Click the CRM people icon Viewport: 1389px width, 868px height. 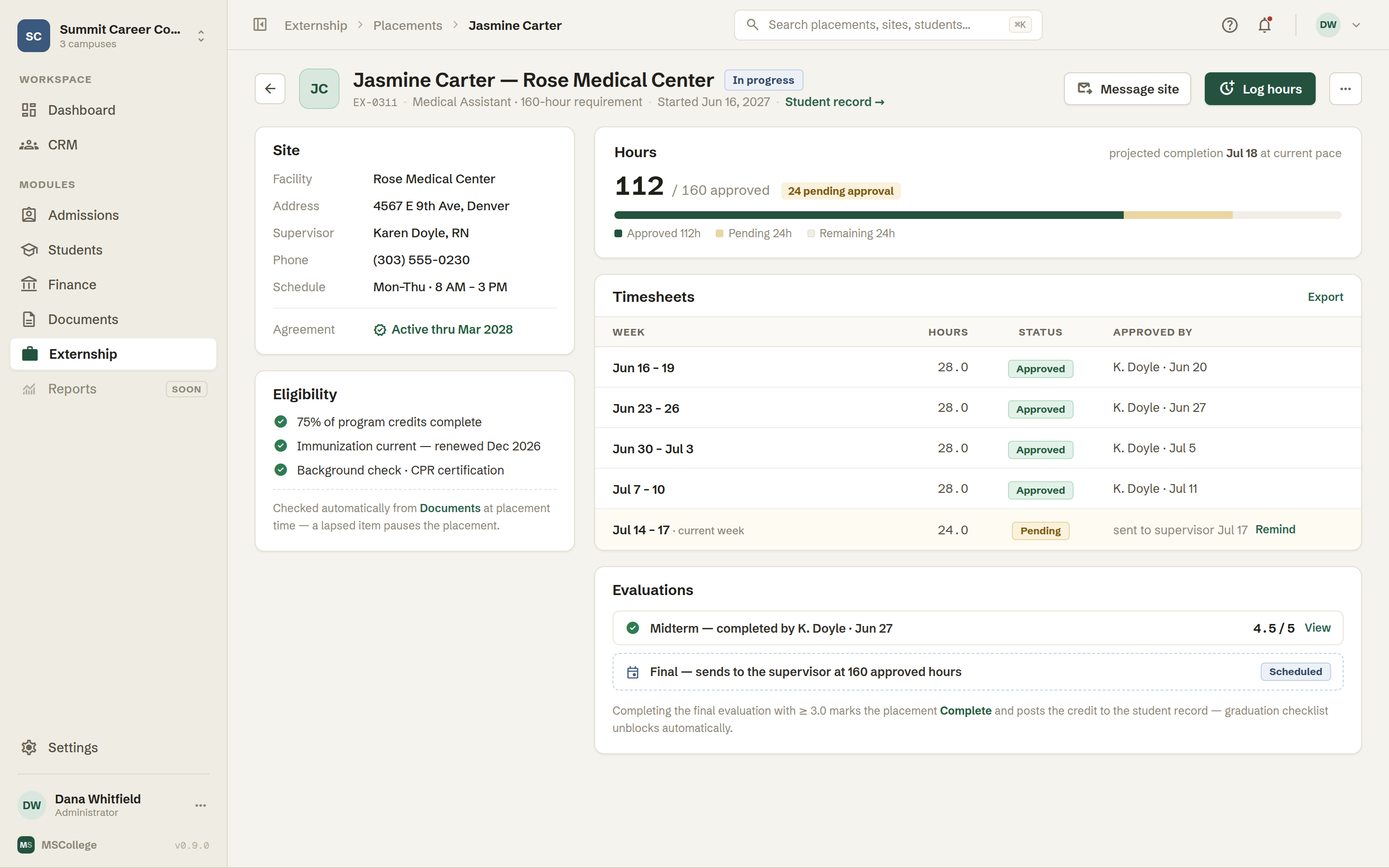point(29,145)
